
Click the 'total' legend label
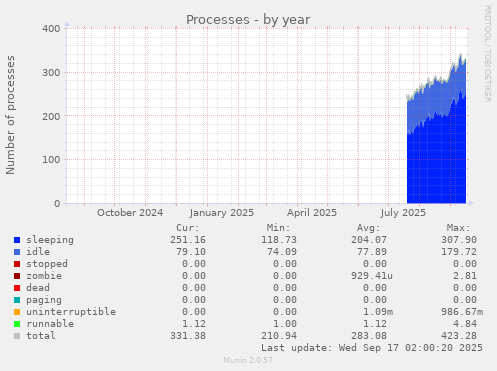pyautogui.click(x=41, y=336)
